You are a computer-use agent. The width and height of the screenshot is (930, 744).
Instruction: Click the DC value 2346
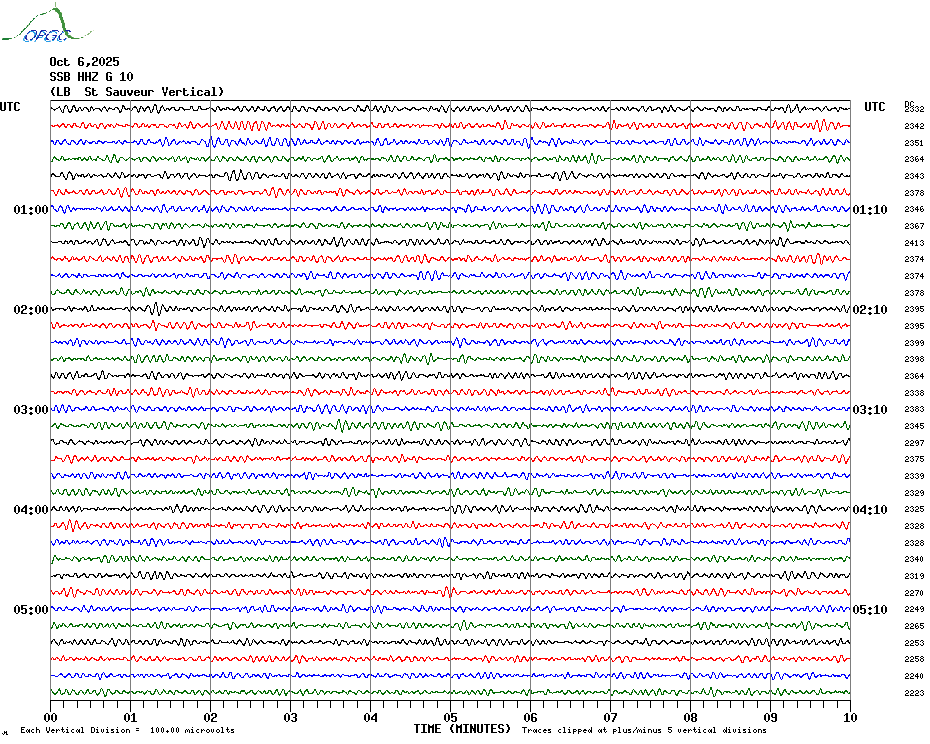point(914,209)
